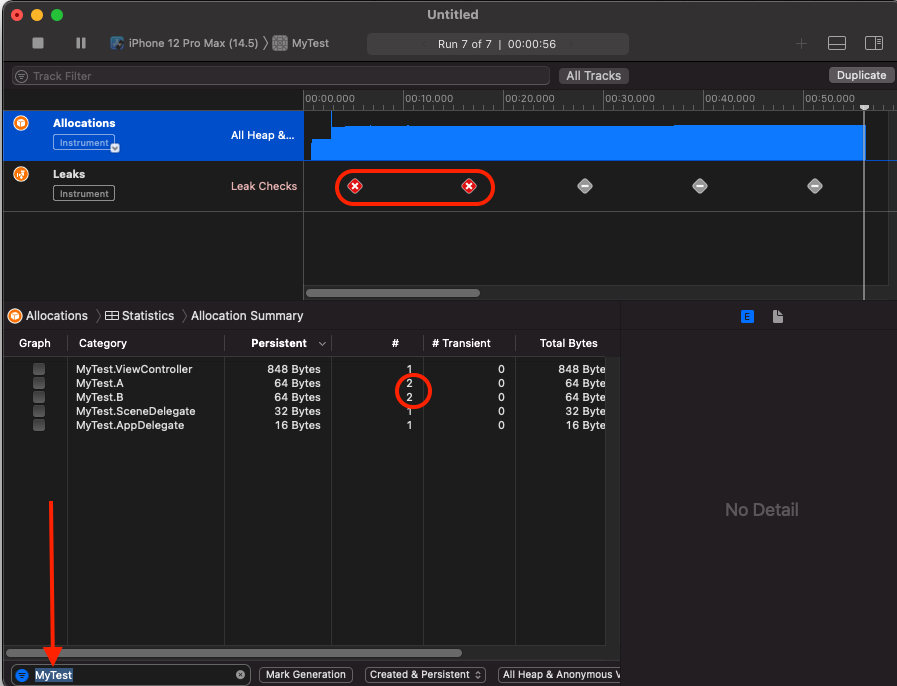The height and width of the screenshot is (686, 897).
Task: Click the blue Allocations heap graph
Action: pyautogui.click(x=588, y=142)
